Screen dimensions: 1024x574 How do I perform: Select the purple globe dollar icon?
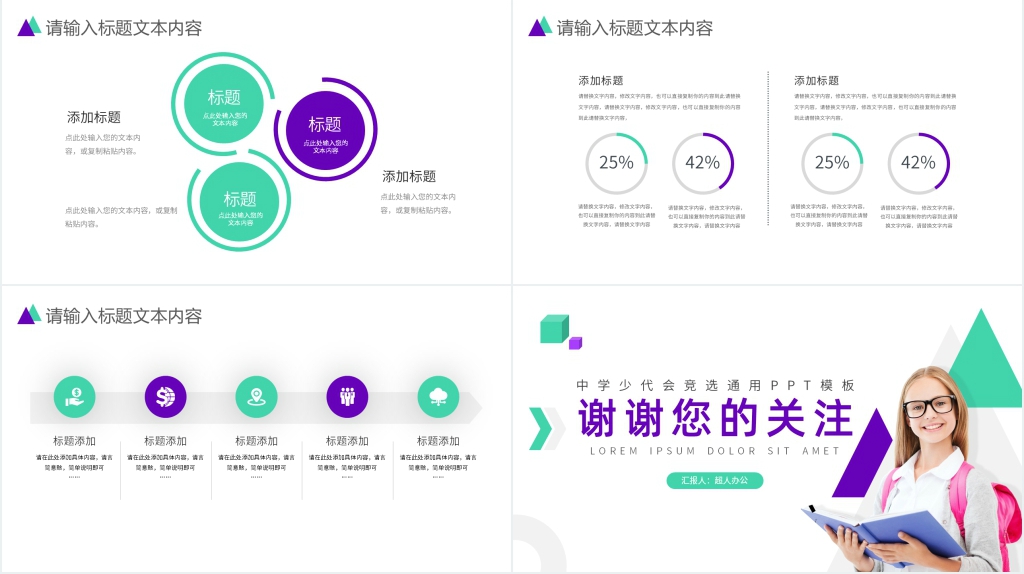point(165,396)
